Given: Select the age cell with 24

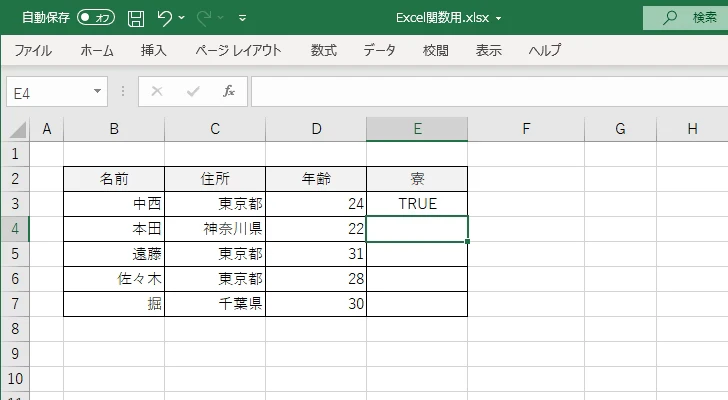Looking at the screenshot, I should [x=316, y=204].
